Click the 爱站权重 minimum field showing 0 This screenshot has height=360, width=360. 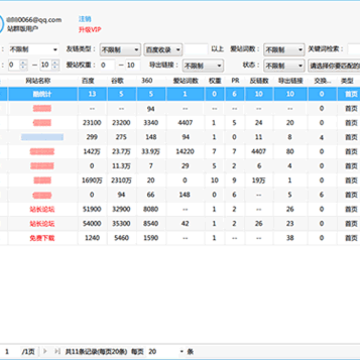click(107, 65)
